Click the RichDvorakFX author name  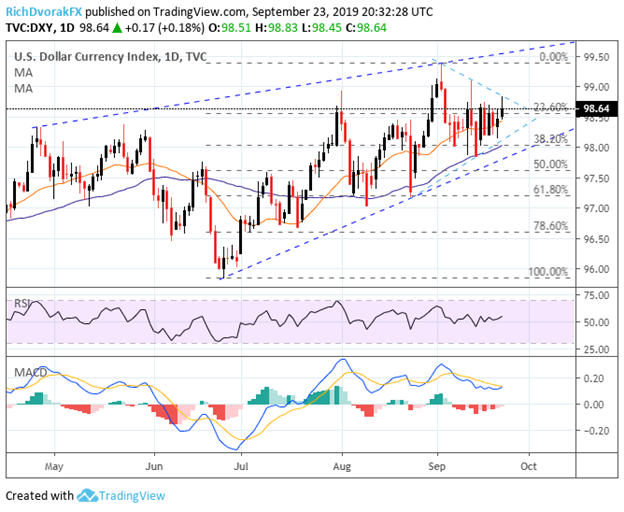point(44,12)
